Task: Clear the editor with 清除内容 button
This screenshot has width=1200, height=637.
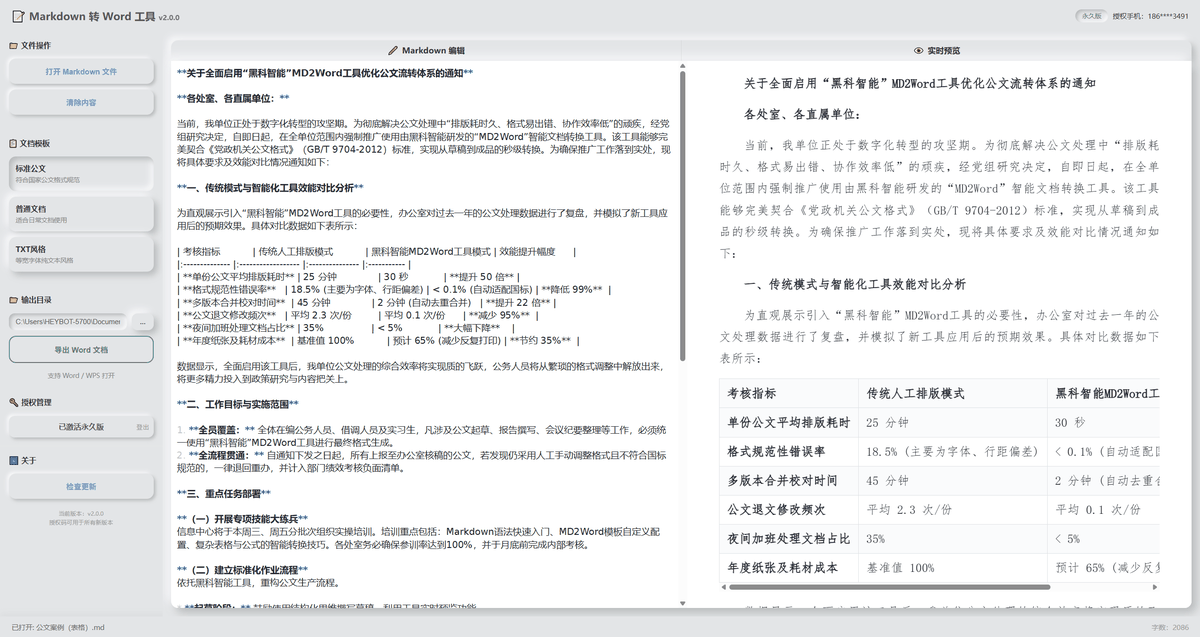Action: coord(81,102)
